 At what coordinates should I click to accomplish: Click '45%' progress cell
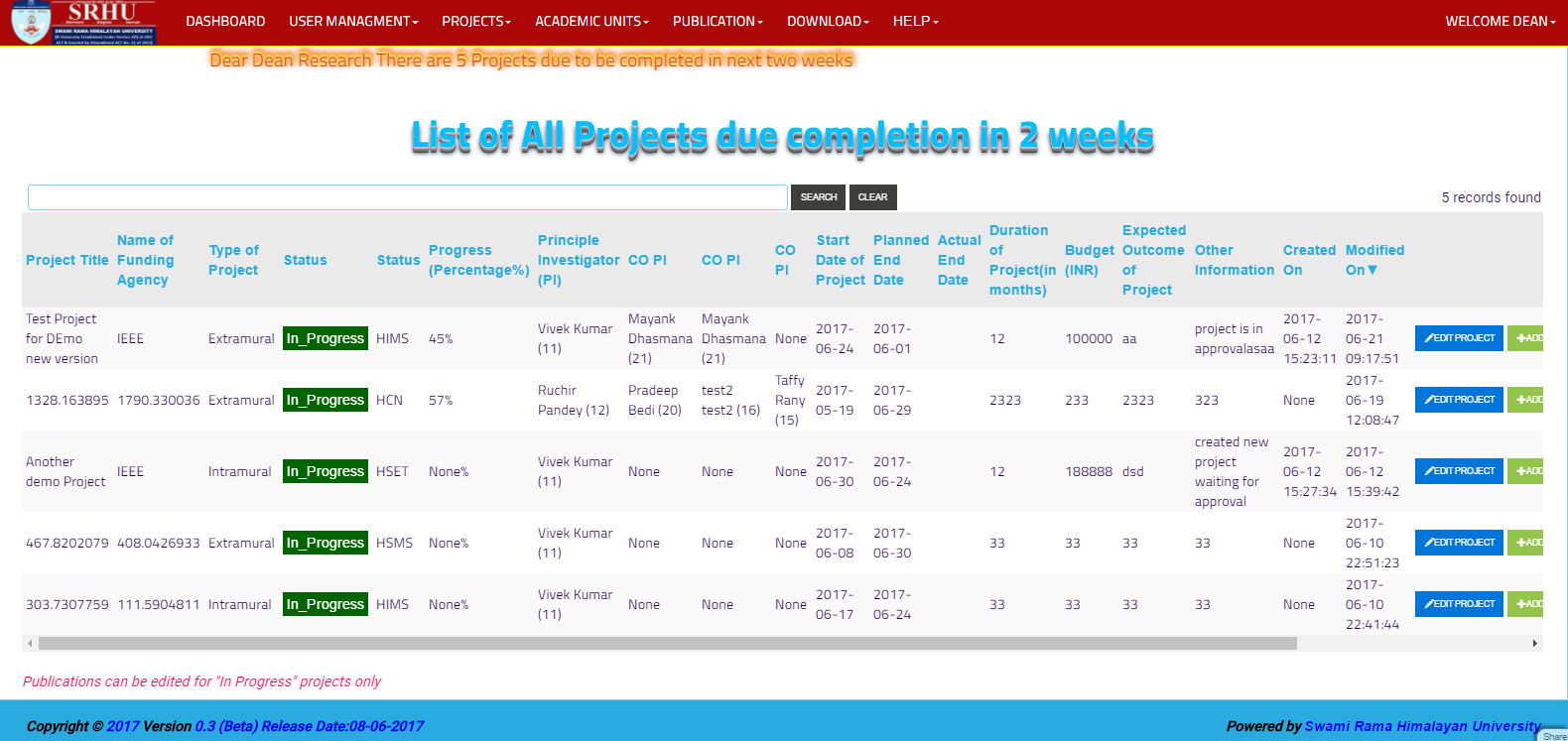click(441, 338)
